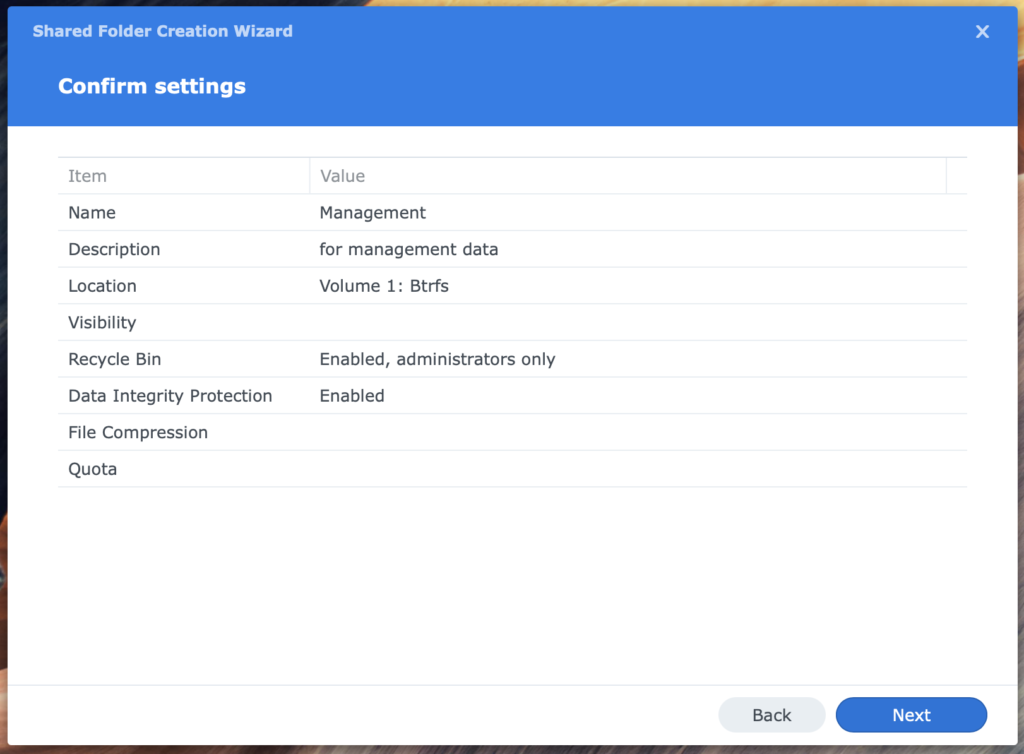This screenshot has height=754, width=1024.
Task: Click the Value column header
Action: tap(343, 175)
